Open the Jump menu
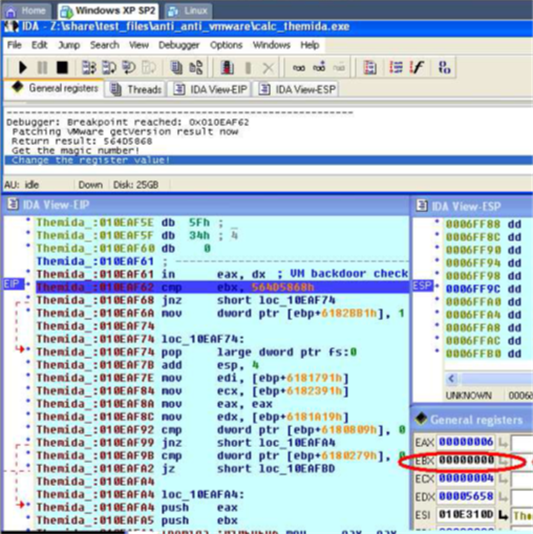533x534 pixels. click(x=69, y=45)
